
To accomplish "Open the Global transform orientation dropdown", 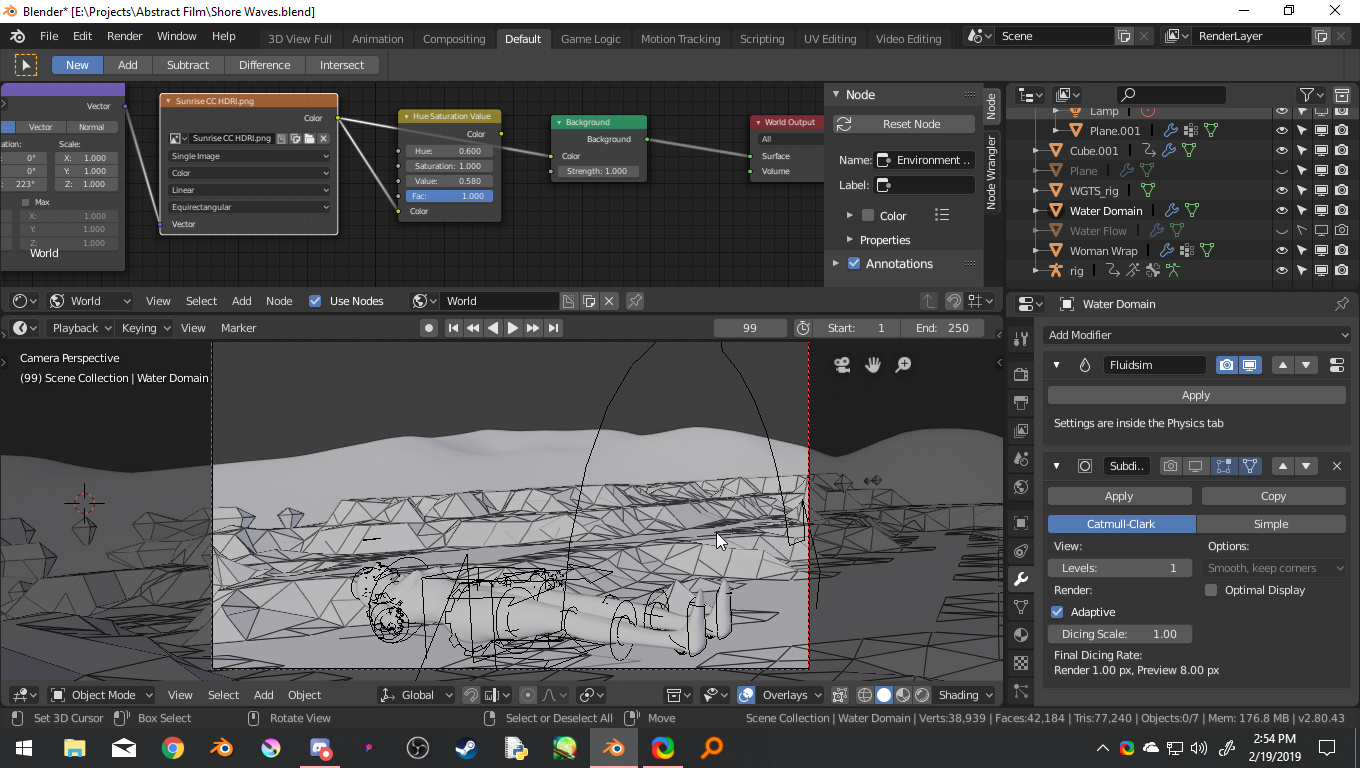I will pyautogui.click(x=417, y=695).
